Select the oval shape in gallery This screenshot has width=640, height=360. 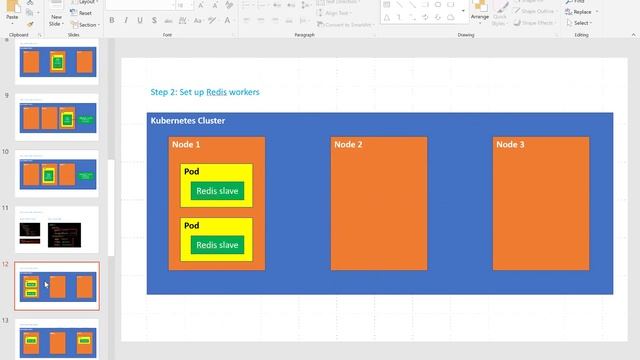coord(438,4)
